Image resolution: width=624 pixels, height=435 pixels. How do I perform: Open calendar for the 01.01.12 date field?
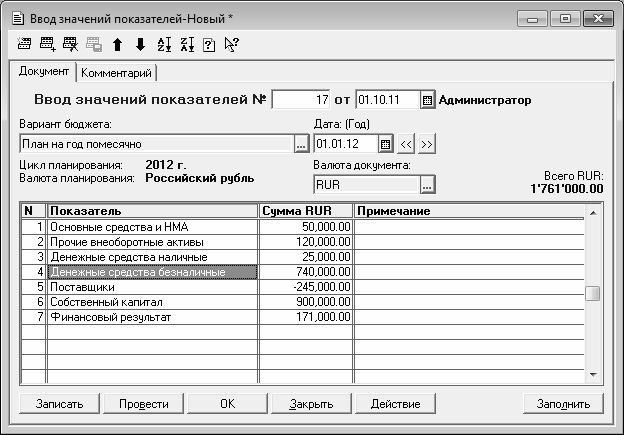point(387,144)
